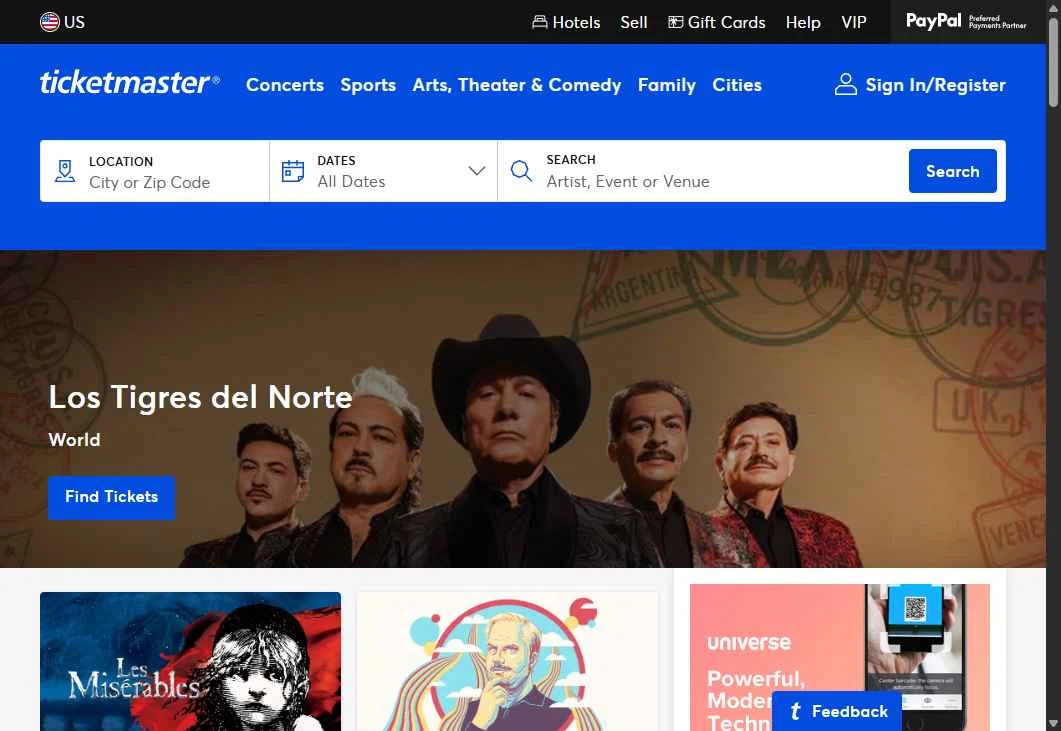
Task: Click the calendar dates icon
Action: (292, 171)
